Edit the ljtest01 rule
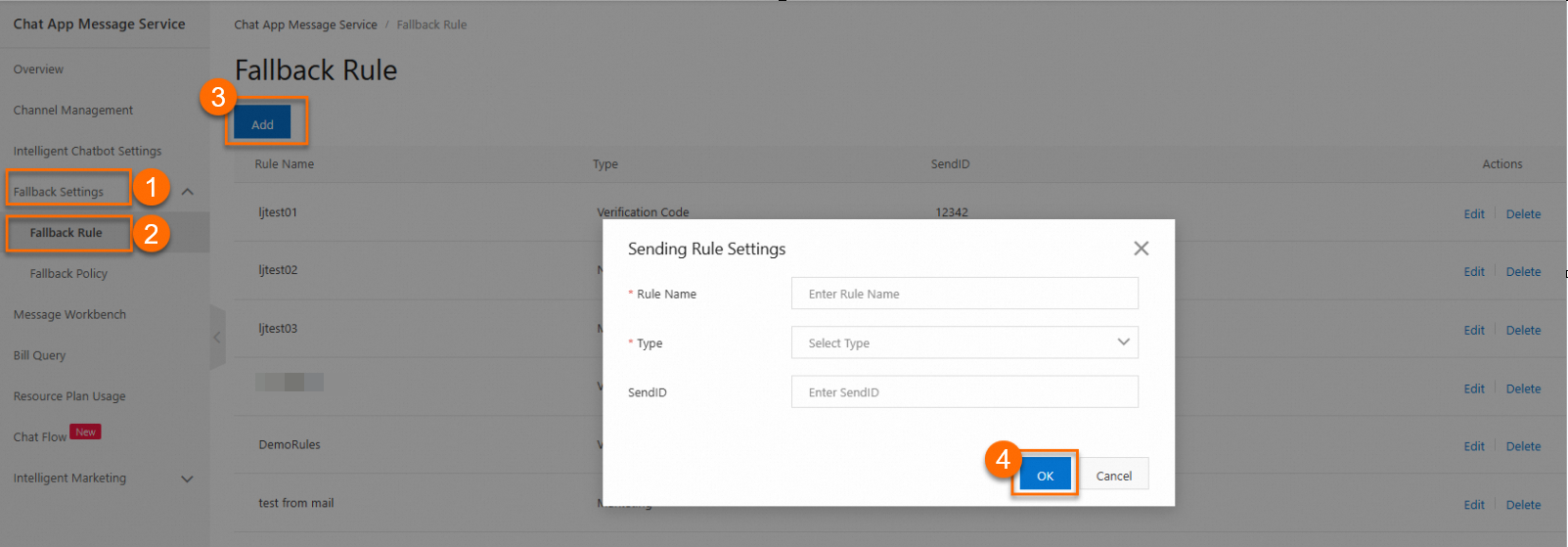Image resolution: width=1568 pixels, height=547 pixels. [x=1474, y=214]
